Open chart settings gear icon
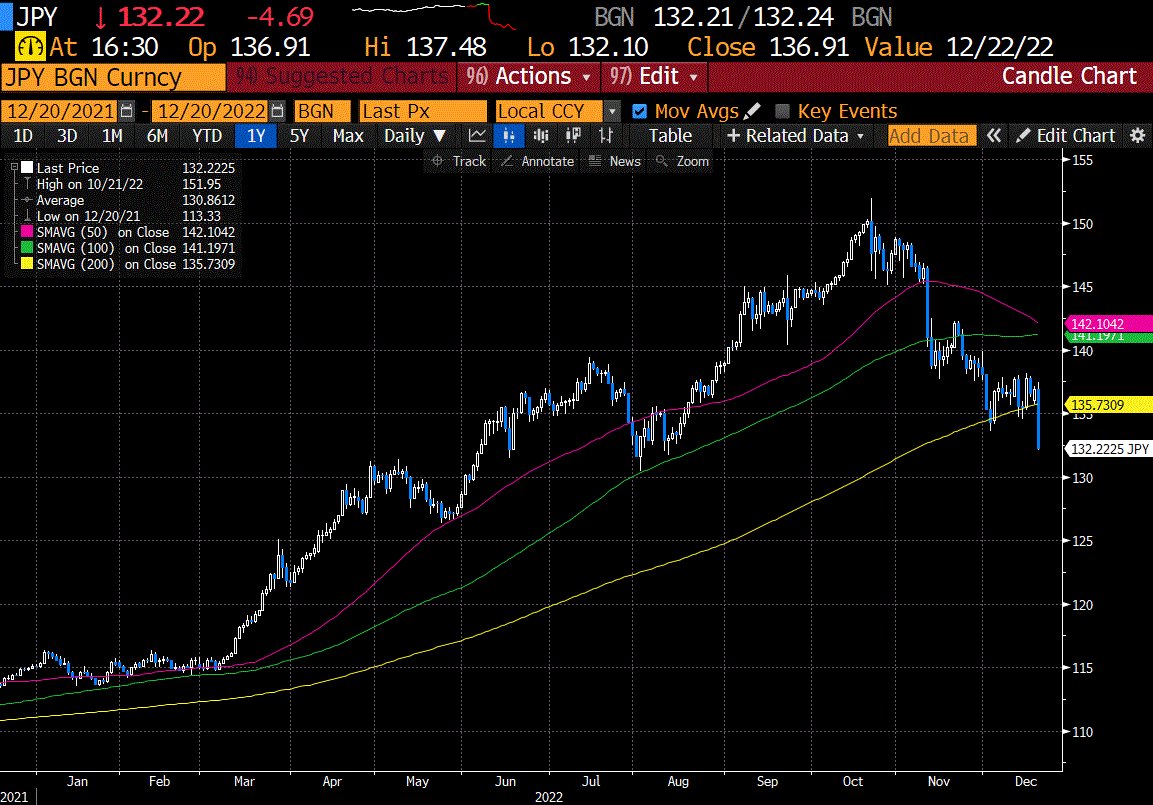The height and width of the screenshot is (805, 1153). coord(1138,135)
